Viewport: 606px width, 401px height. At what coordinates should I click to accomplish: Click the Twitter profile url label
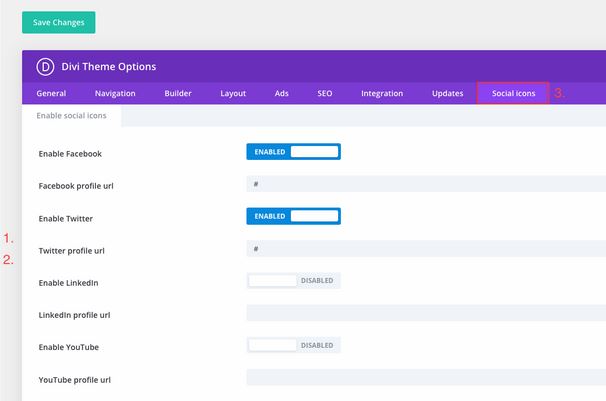click(71, 251)
